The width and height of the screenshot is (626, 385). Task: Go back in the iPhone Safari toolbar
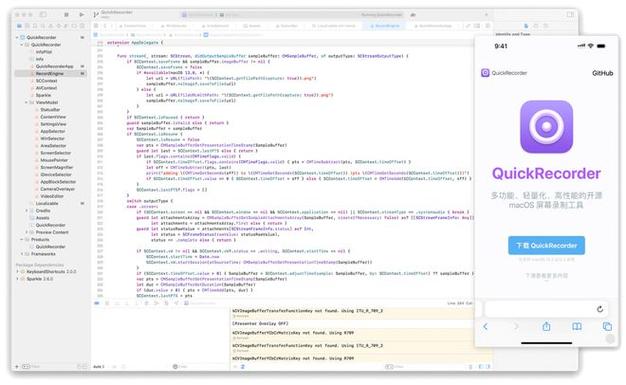click(x=485, y=326)
